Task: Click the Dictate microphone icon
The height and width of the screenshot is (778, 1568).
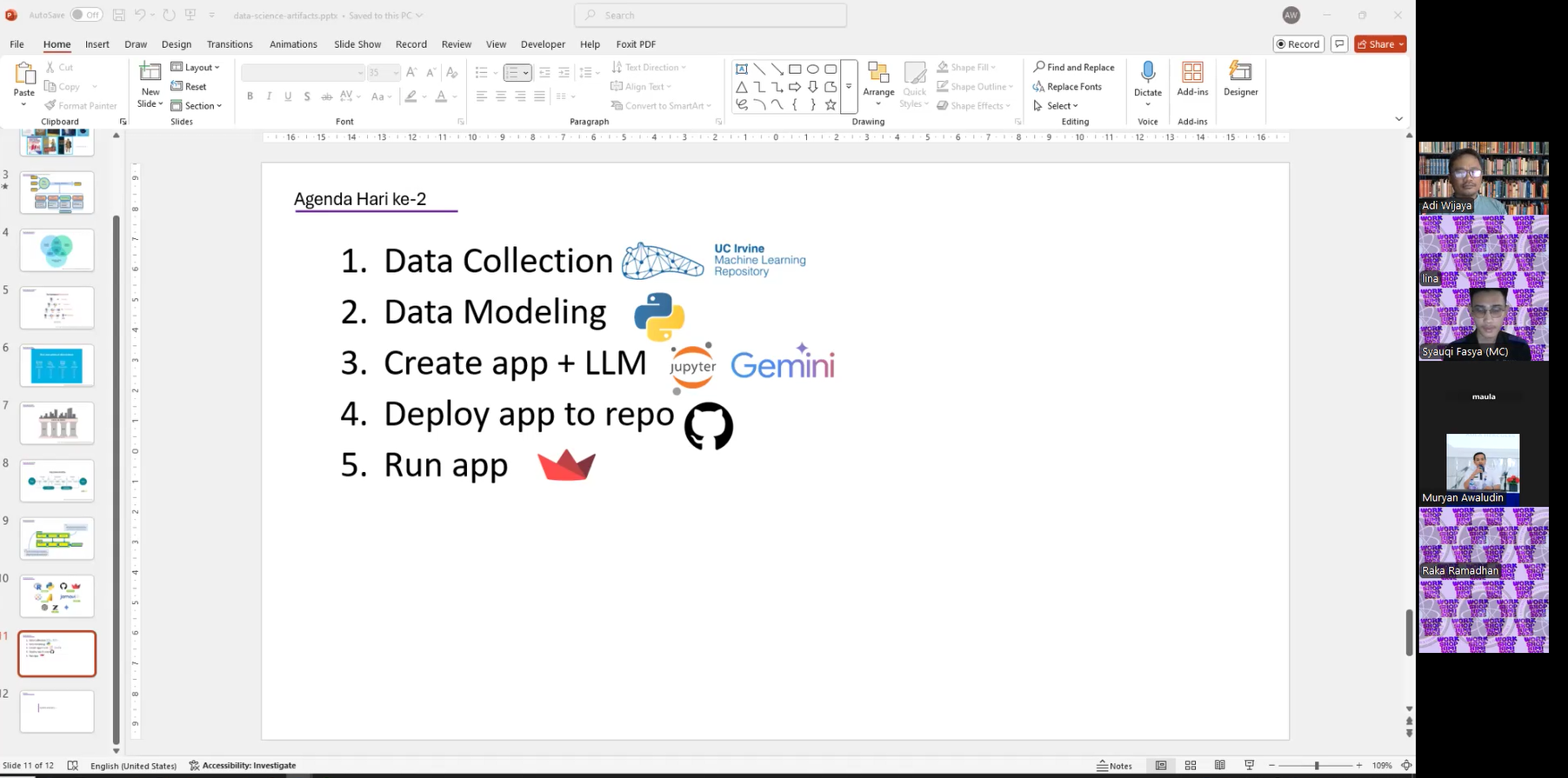Action: tap(1147, 72)
